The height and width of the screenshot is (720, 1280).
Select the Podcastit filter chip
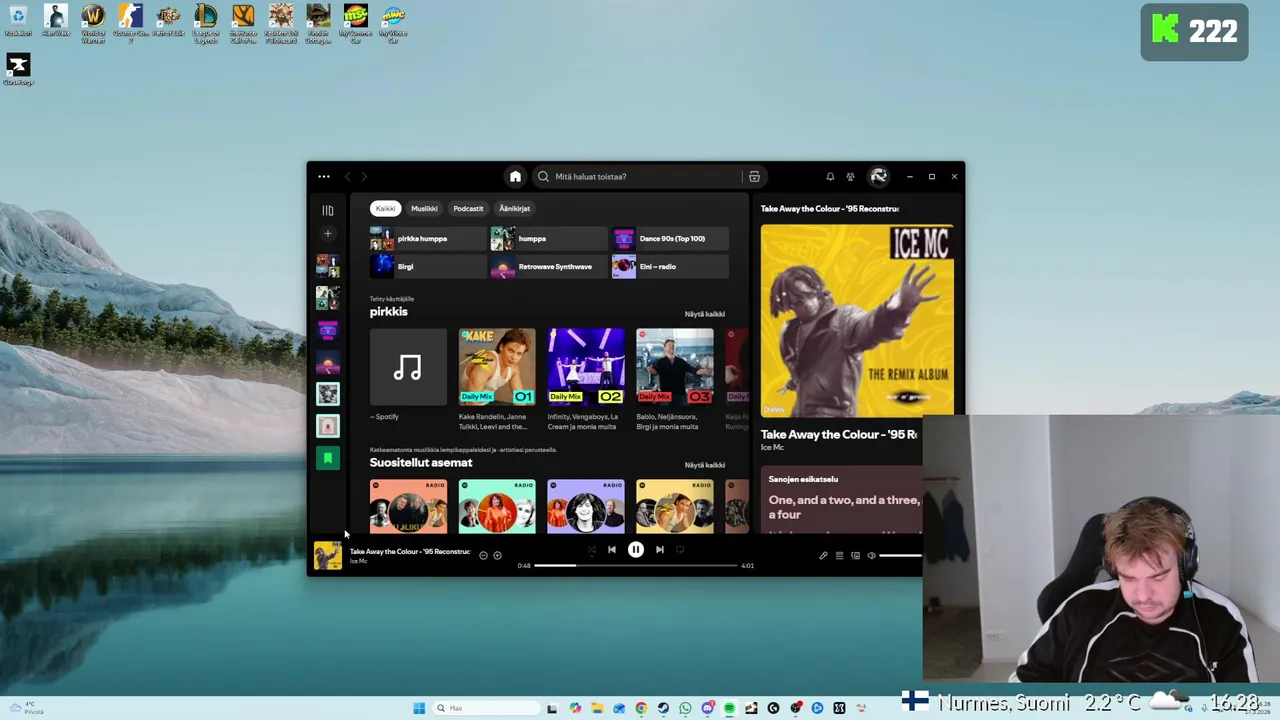[x=468, y=208]
